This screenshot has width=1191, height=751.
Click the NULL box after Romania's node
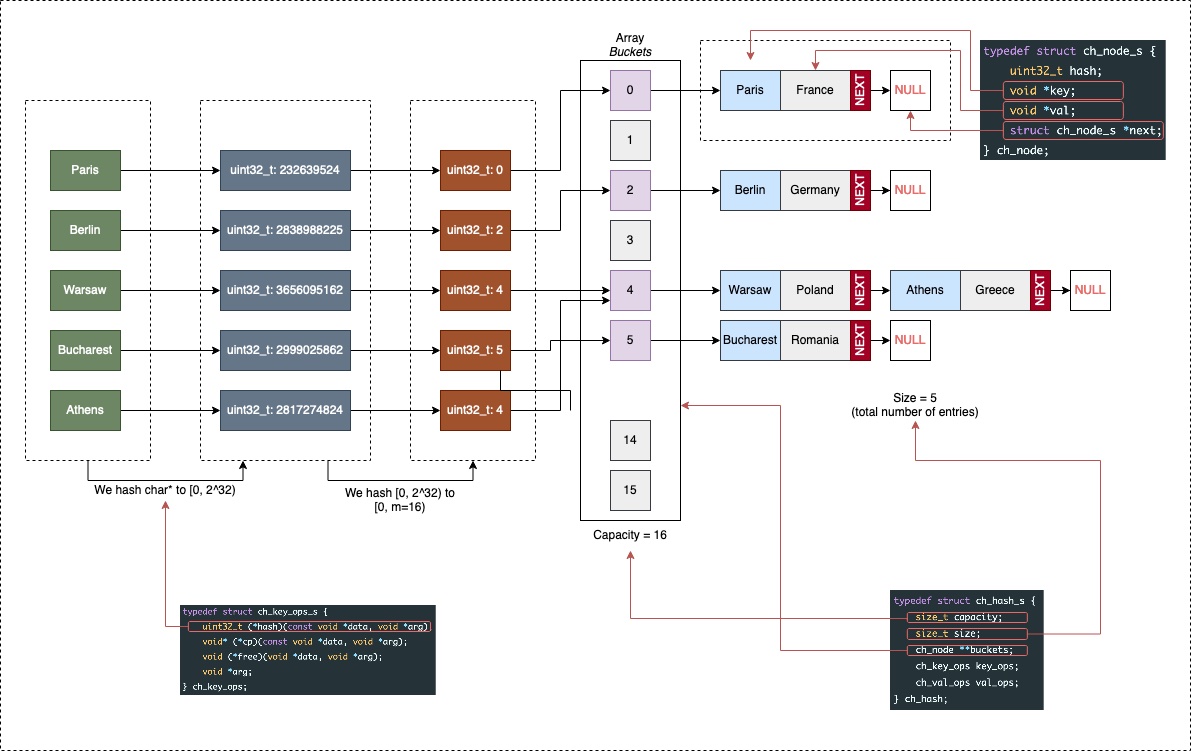pos(910,340)
